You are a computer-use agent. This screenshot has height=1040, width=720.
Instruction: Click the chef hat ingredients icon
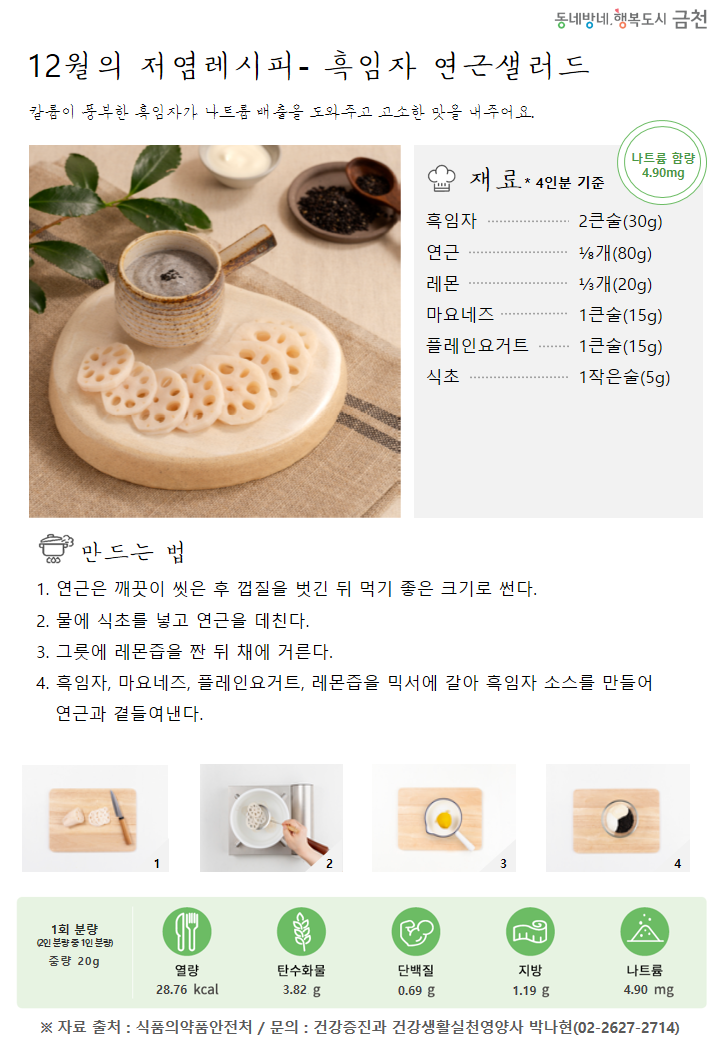[442, 178]
